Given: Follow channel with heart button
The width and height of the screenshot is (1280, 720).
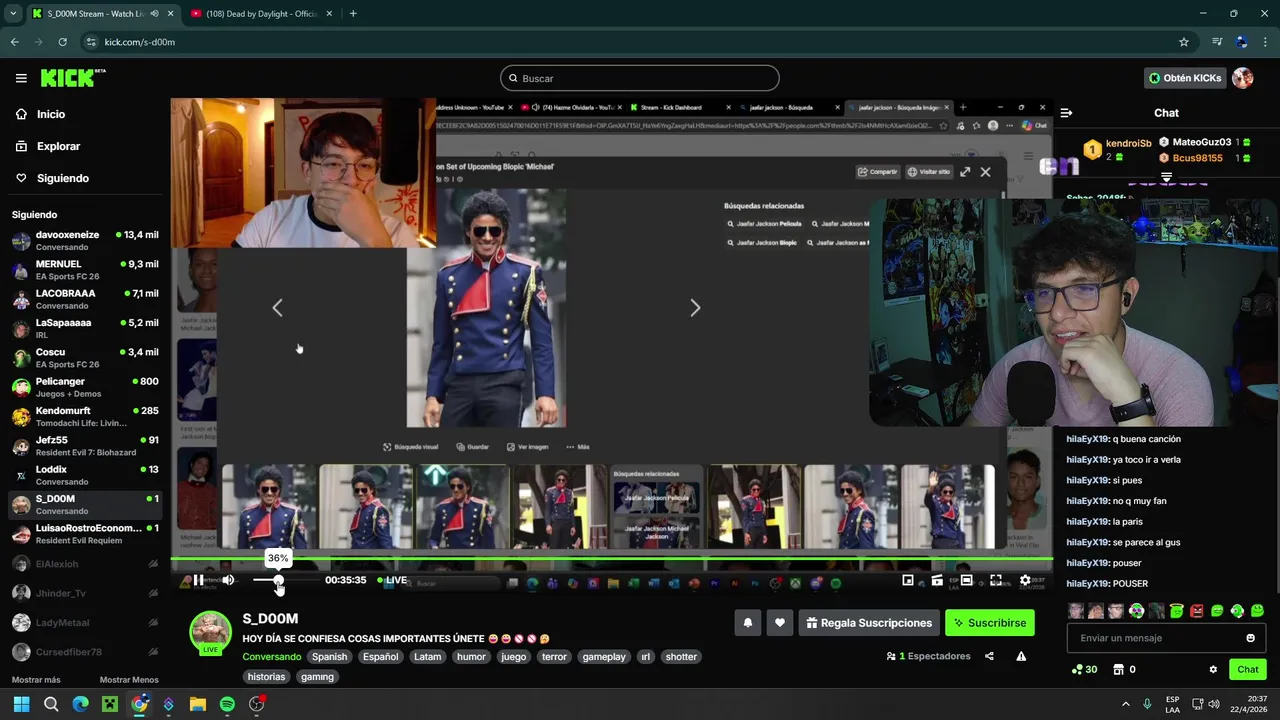Looking at the screenshot, I should [780, 623].
